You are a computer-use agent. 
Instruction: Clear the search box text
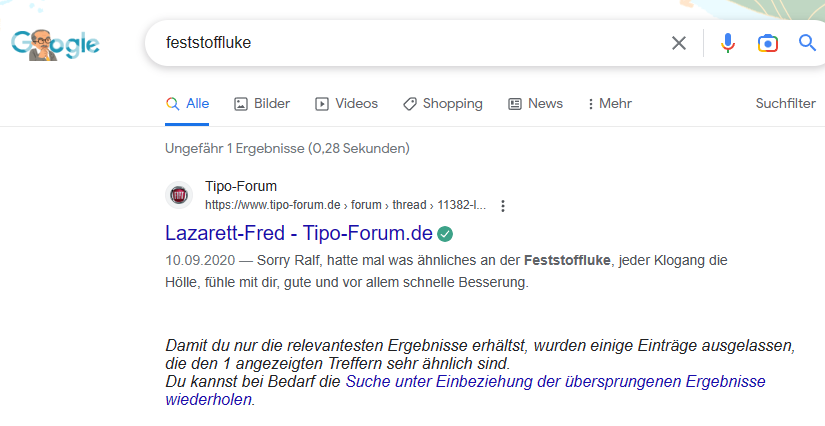pos(679,43)
